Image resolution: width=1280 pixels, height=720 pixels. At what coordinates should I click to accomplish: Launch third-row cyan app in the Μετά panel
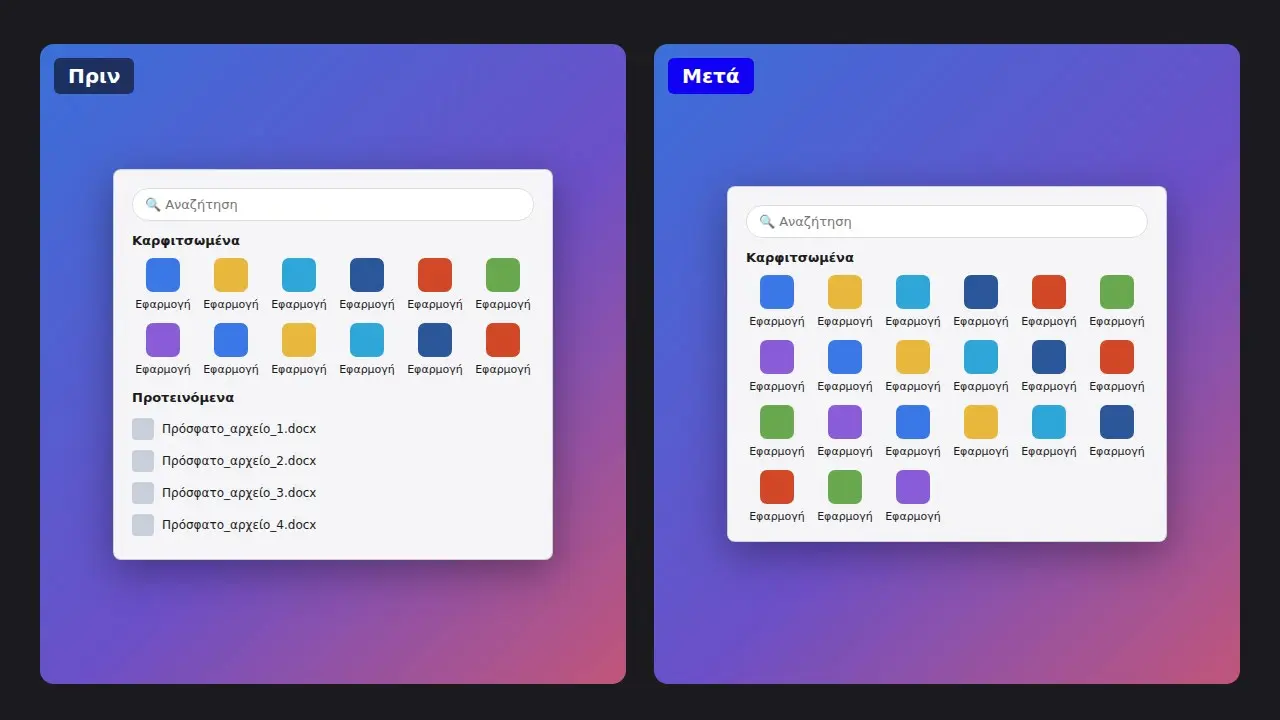tap(1049, 422)
